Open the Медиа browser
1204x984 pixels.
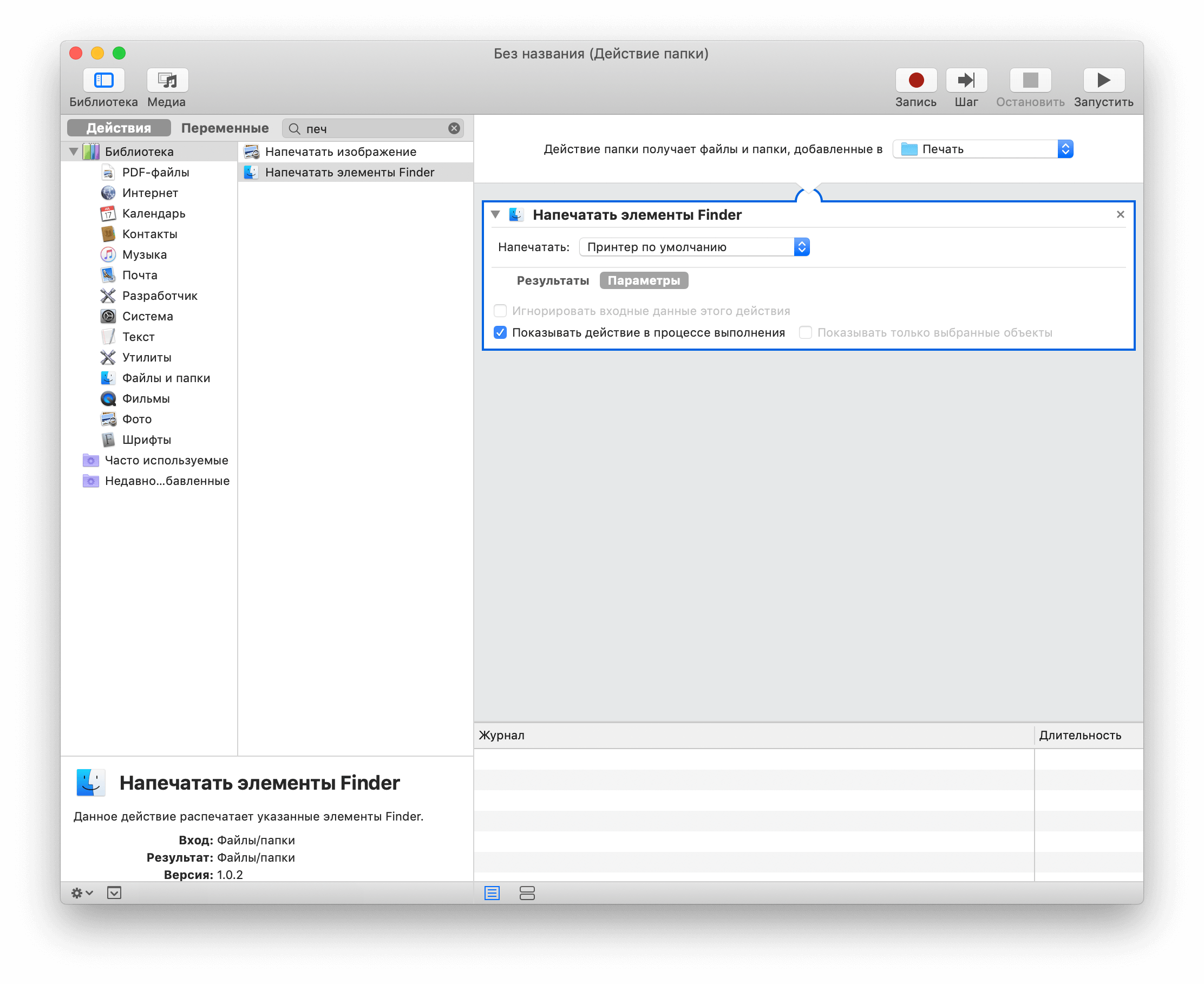pyautogui.click(x=167, y=80)
